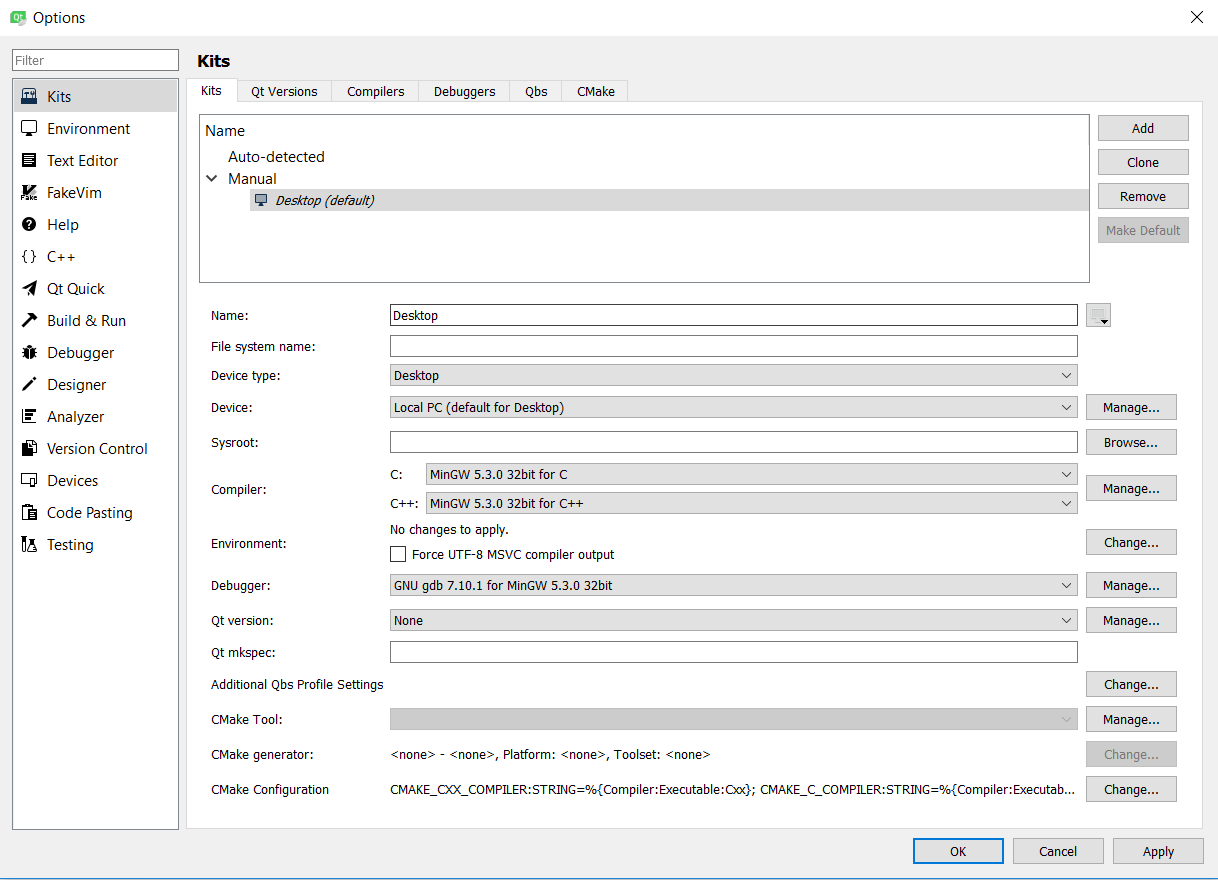Remove the selected kit
The image size is (1218, 880).
(x=1143, y=196)
